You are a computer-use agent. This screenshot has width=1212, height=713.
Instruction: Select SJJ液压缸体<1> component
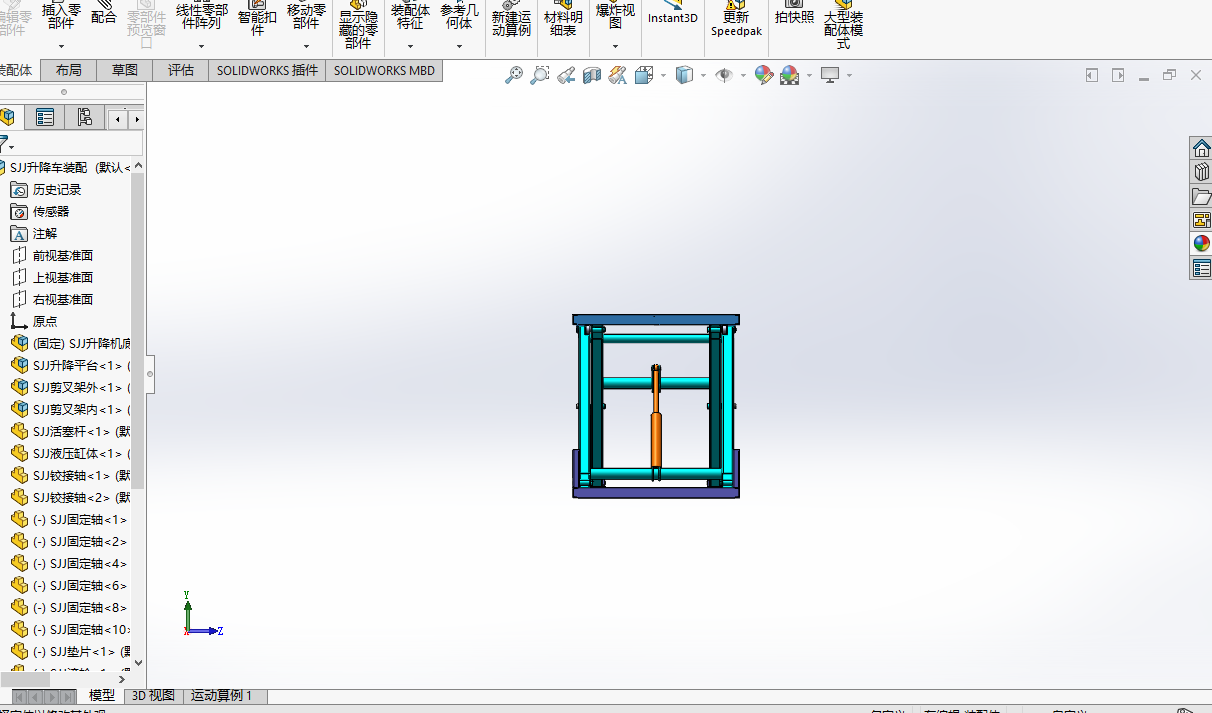(x=70, y=453)
